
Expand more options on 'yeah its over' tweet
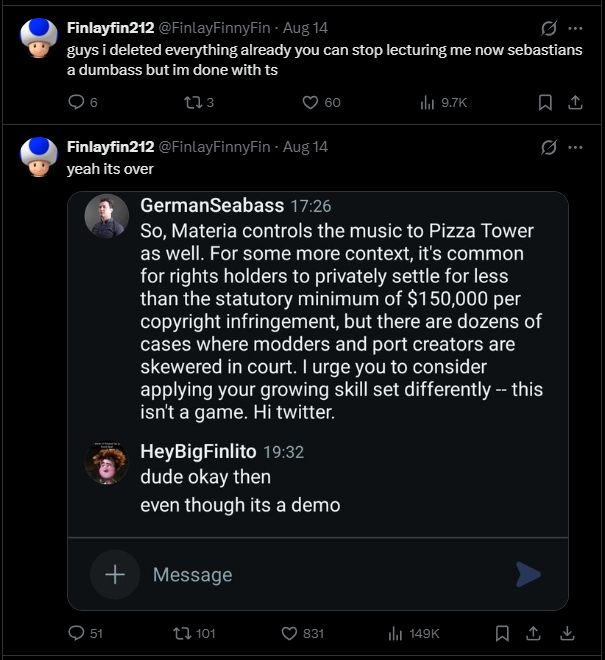(575, 147)
